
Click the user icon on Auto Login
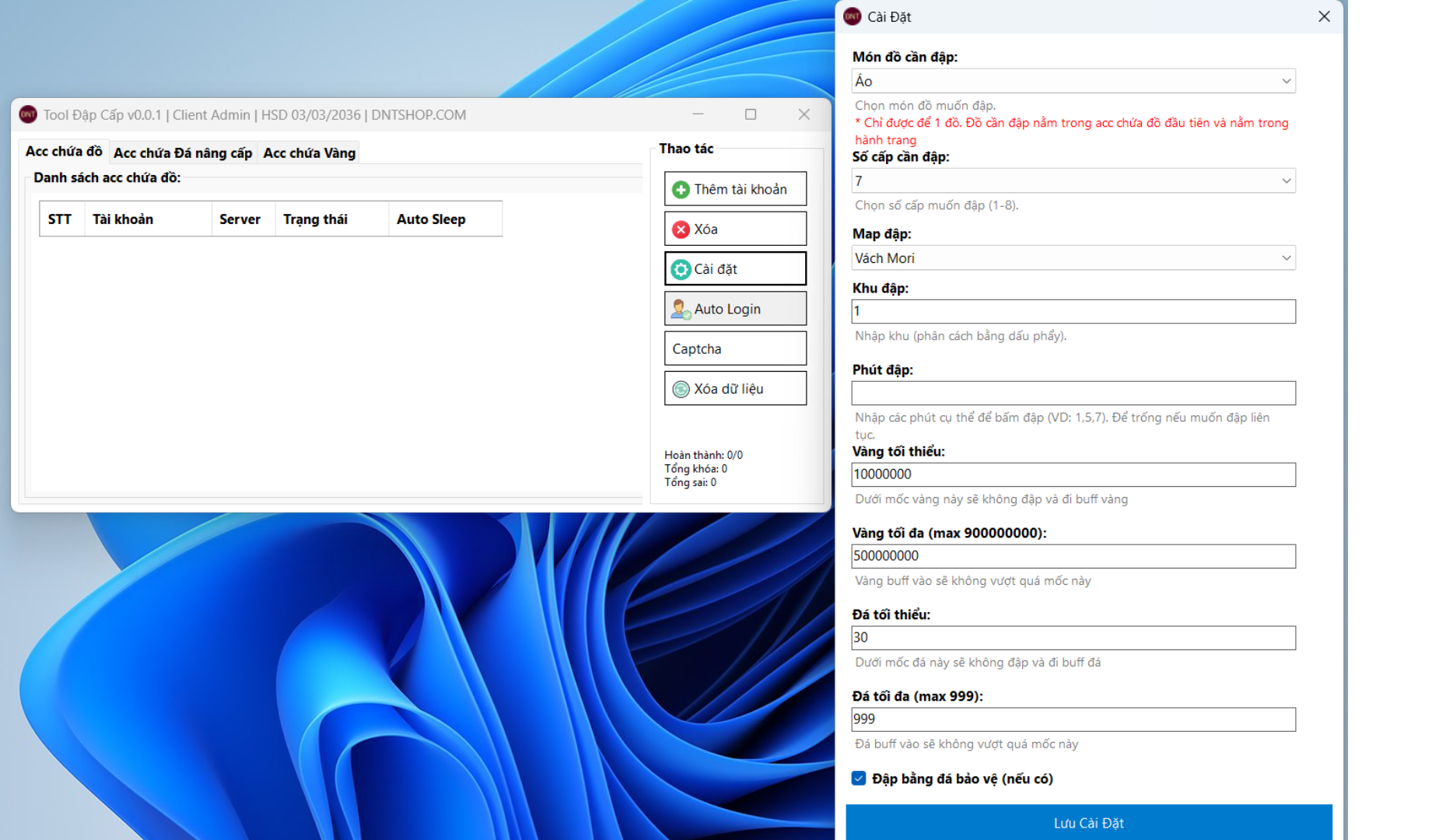point(681,310)
